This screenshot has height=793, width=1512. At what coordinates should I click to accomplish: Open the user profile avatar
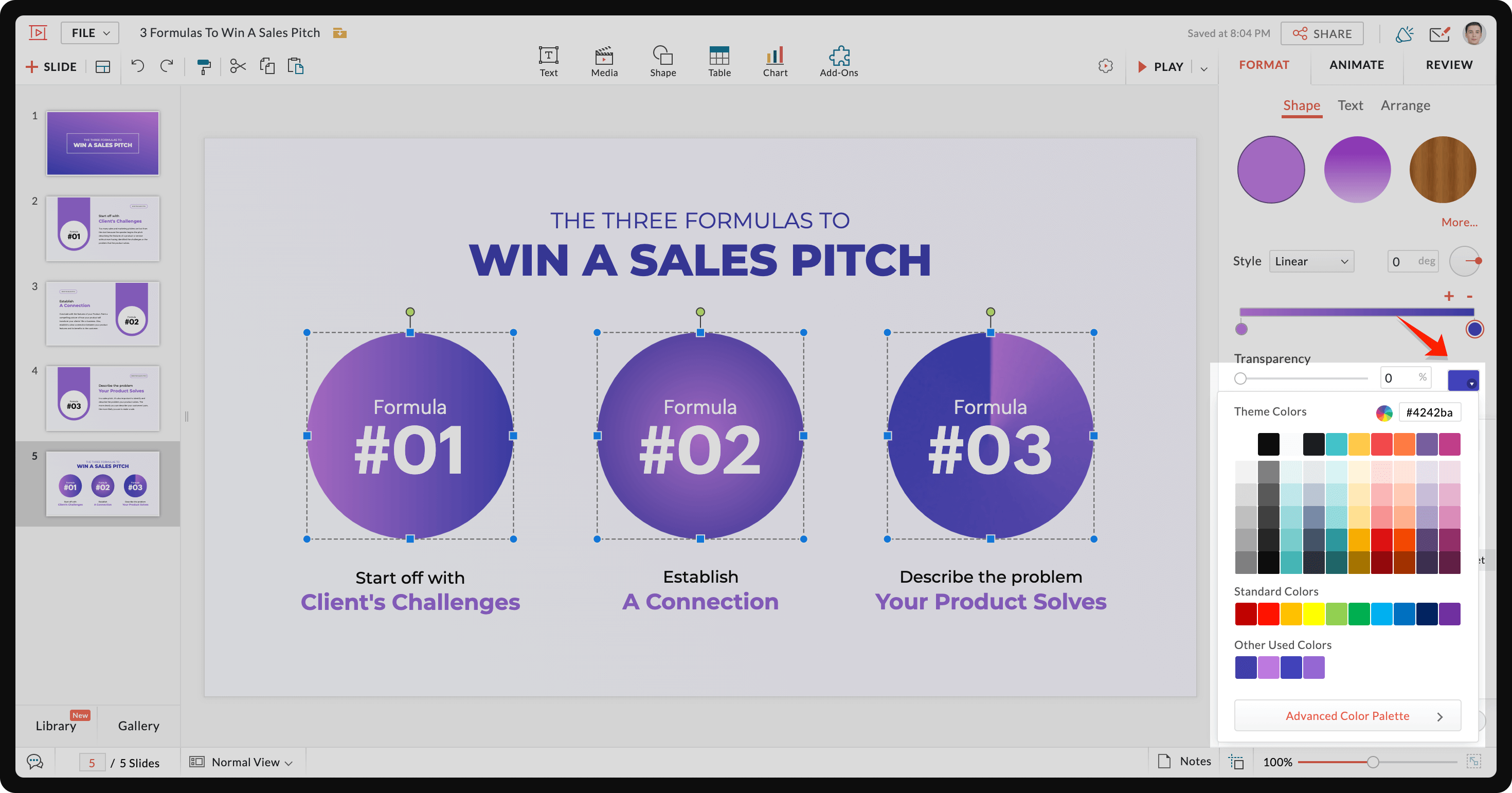pos(1474,33)
